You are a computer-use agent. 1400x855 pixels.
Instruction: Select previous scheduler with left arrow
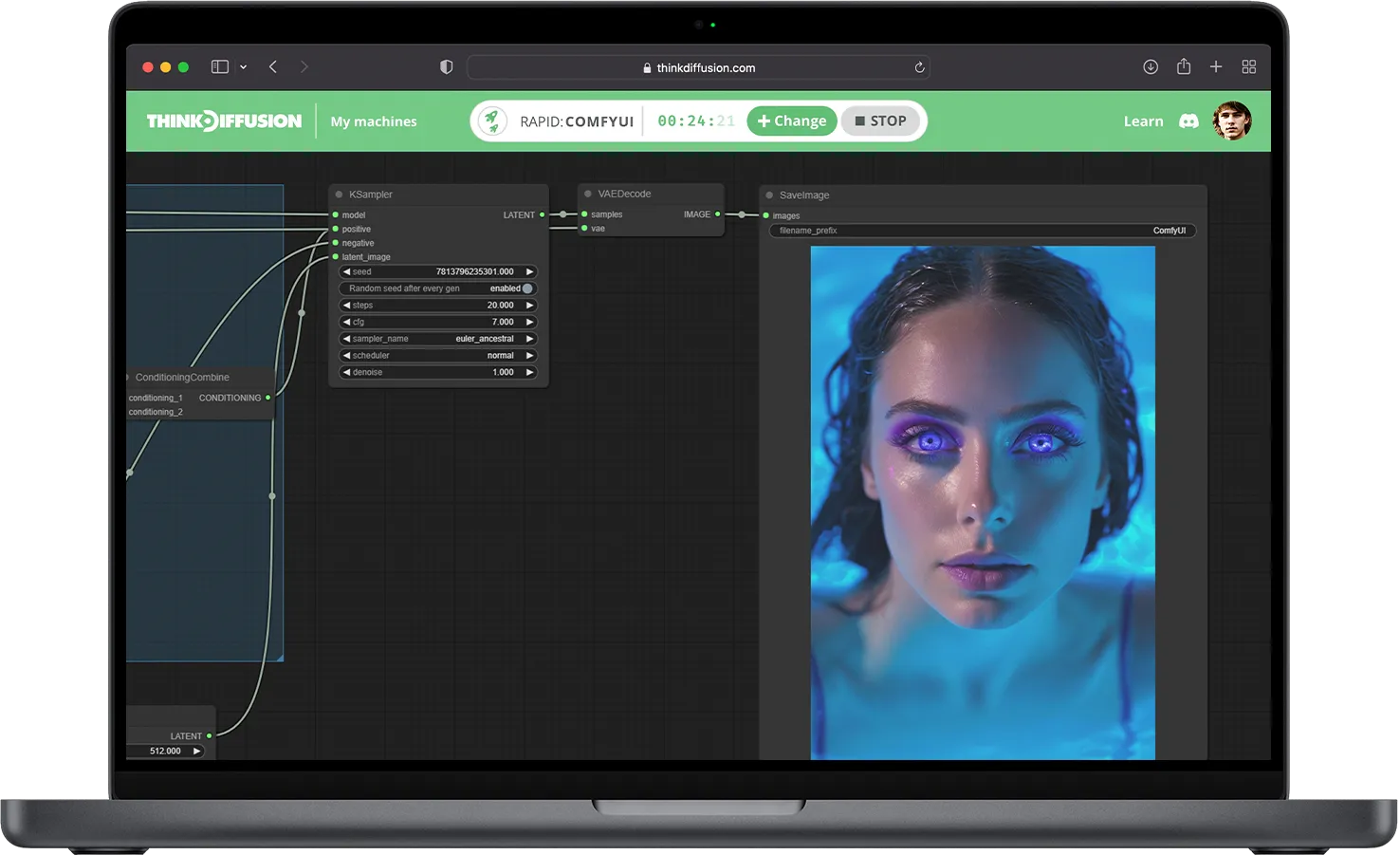346,356
